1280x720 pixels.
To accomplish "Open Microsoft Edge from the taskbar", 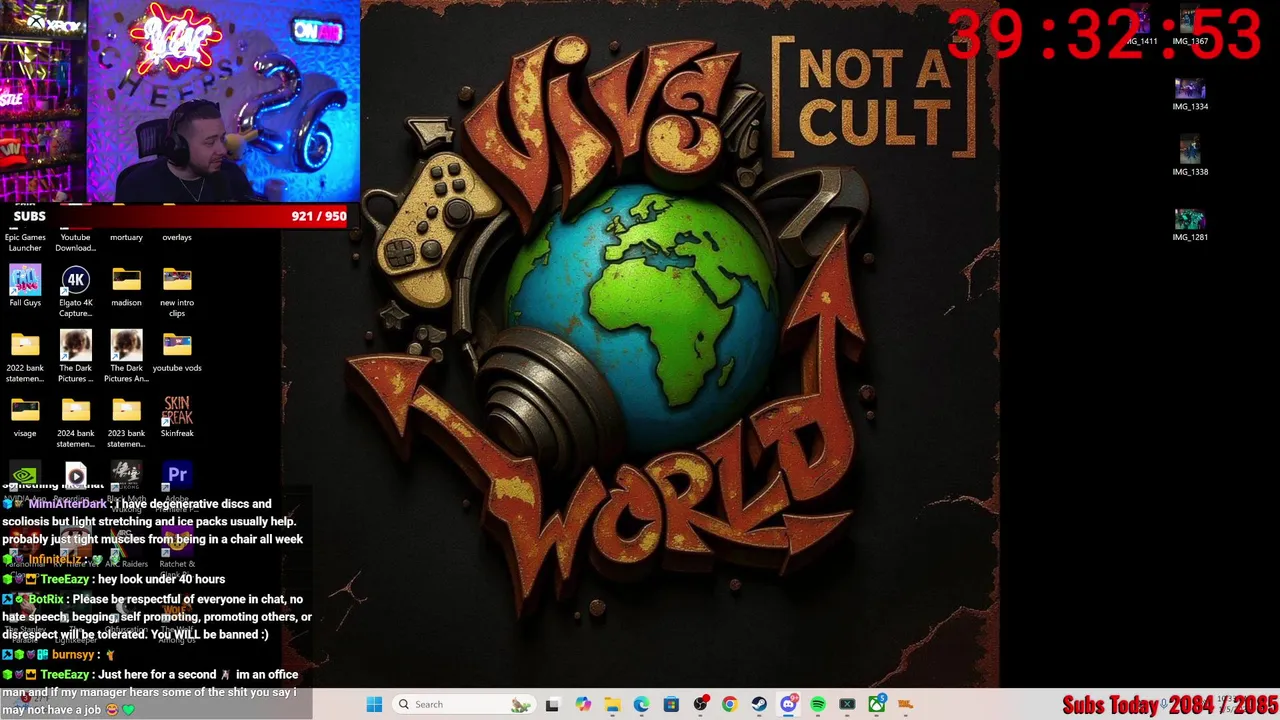I will point(641,704).
